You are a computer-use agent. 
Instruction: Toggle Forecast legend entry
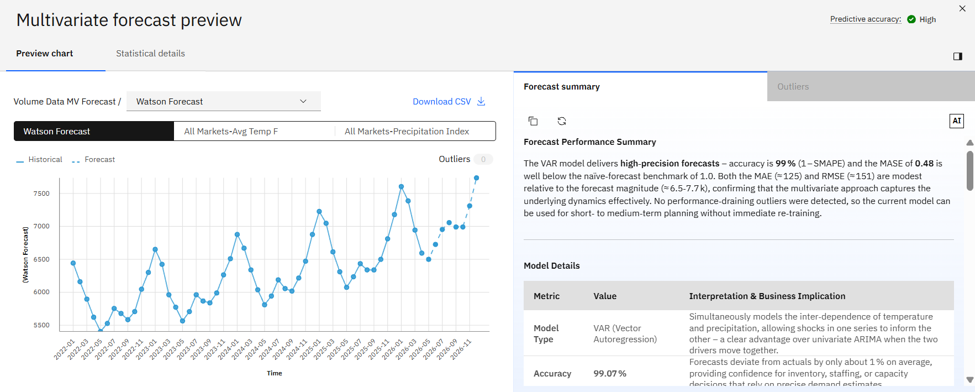tap(93, 159)
